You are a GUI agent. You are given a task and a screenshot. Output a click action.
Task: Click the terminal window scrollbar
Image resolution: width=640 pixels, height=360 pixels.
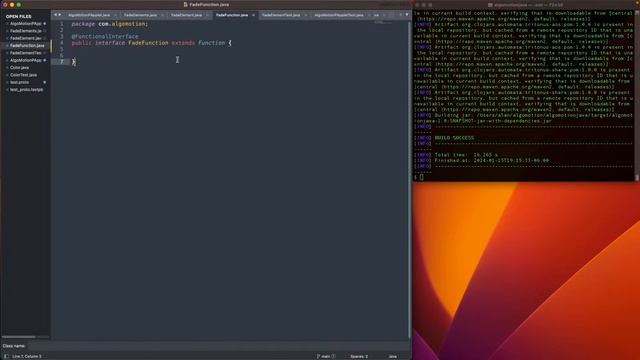click(637, 177)
